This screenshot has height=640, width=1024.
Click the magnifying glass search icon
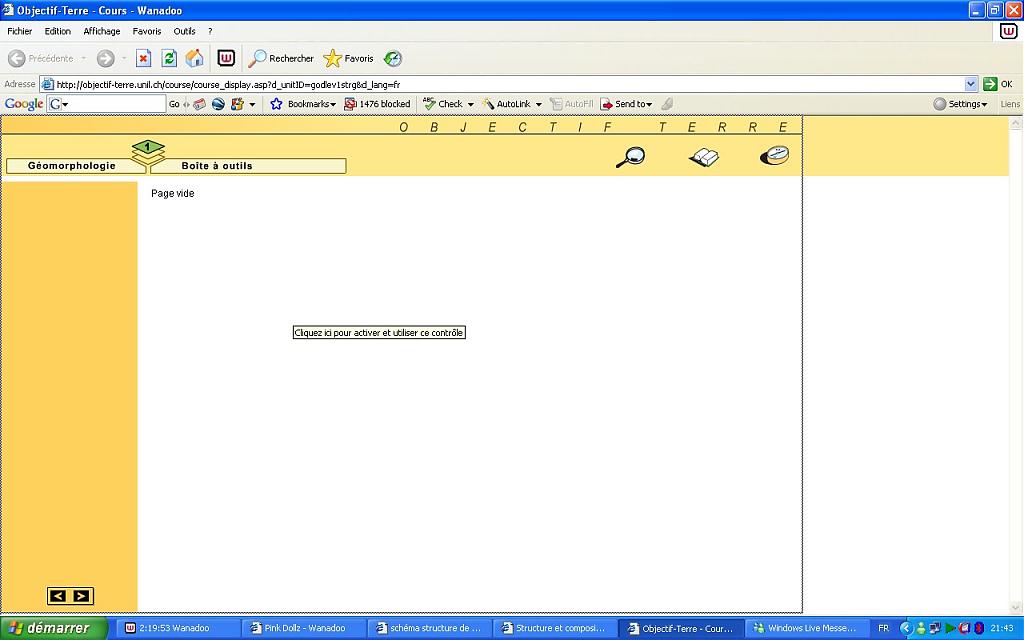[x=630, y=157]
